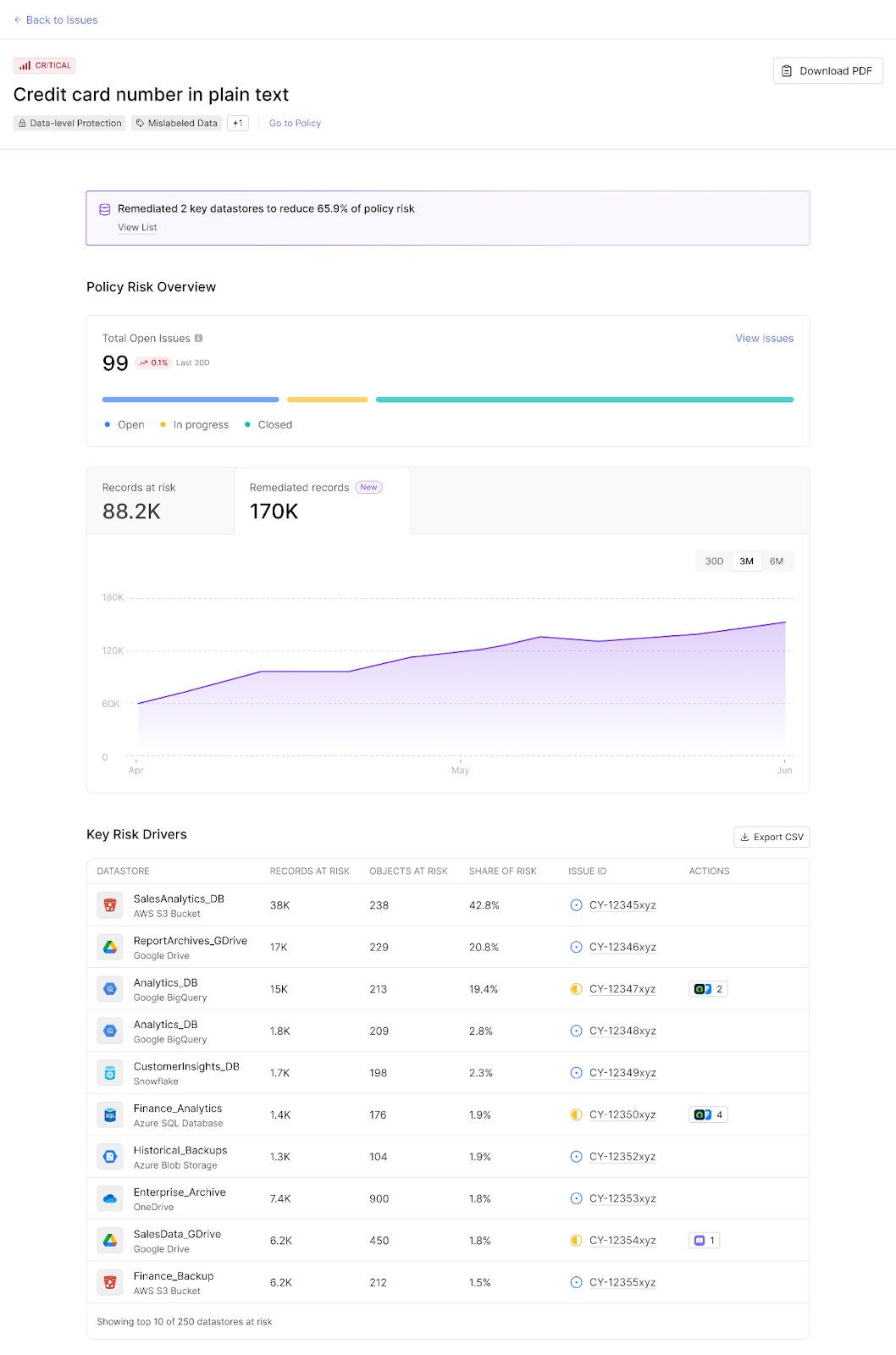
Task: Click the teal Closed bar segment
Action: 584,400
